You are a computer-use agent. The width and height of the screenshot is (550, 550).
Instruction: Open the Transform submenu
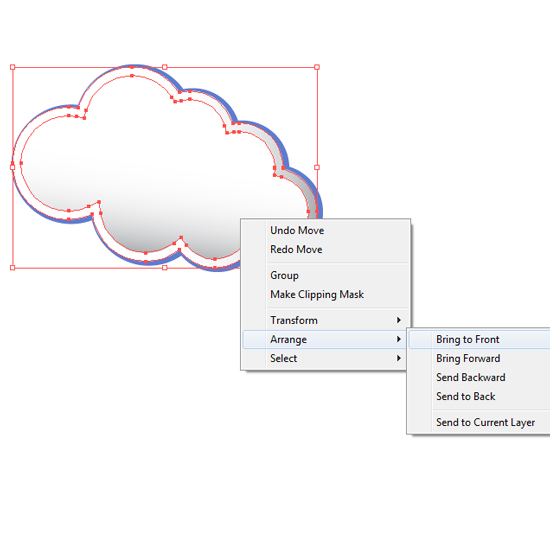(326, 320)
